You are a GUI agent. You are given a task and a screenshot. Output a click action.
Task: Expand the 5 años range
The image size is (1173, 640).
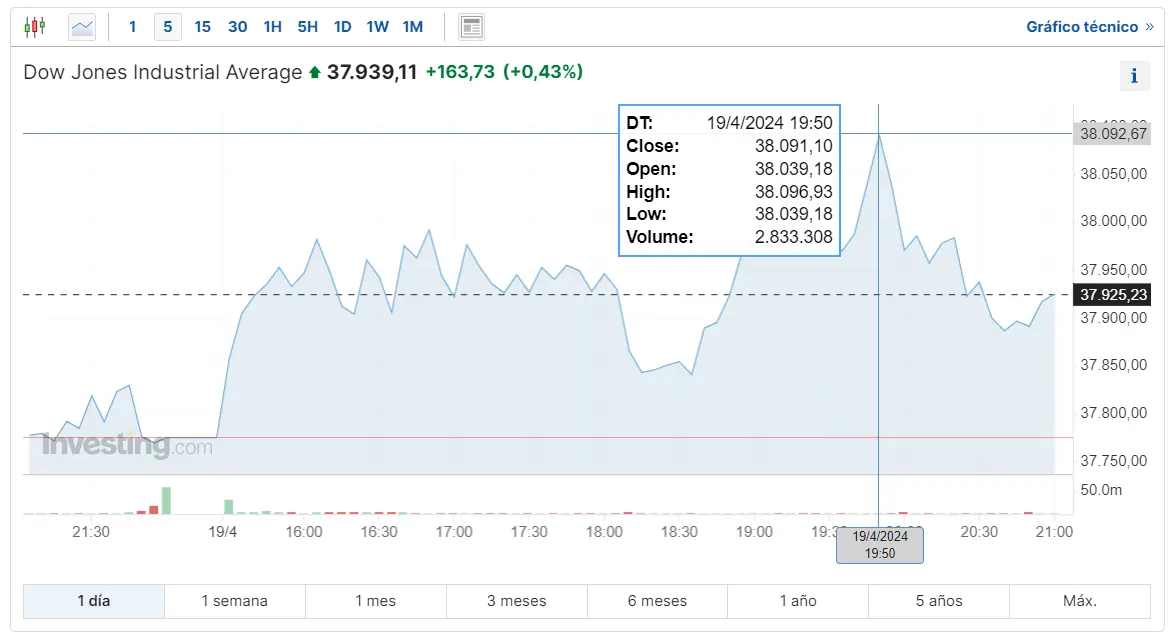pyautogui.click(x=937, y=601)
